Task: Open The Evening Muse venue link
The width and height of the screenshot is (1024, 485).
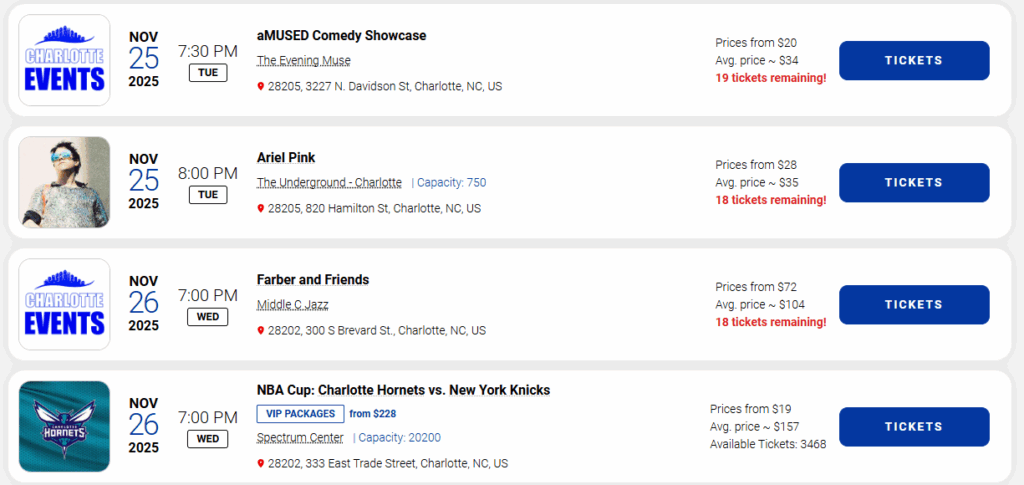Action: (303, 61)
